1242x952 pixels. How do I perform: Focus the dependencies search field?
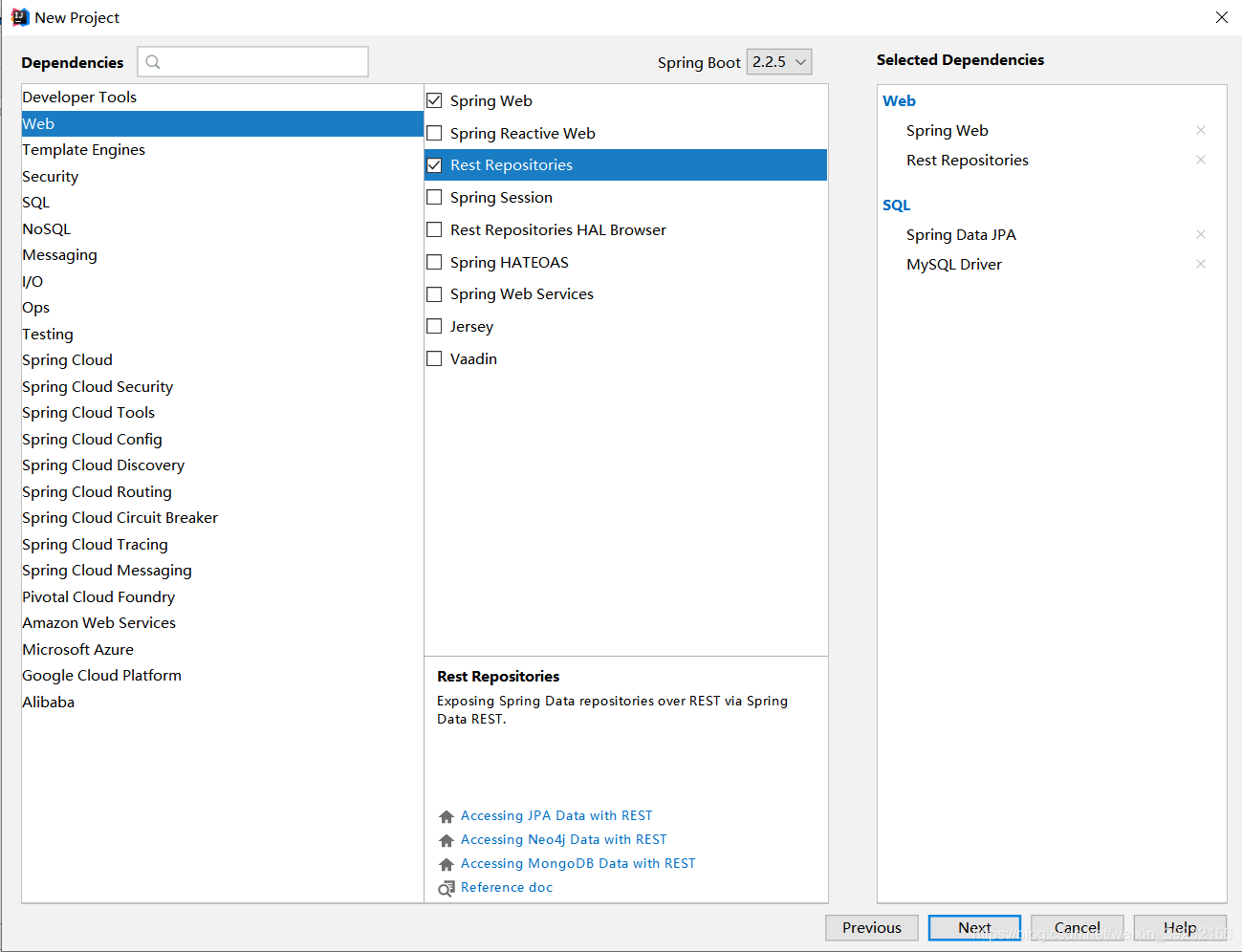tap(253, 62)
